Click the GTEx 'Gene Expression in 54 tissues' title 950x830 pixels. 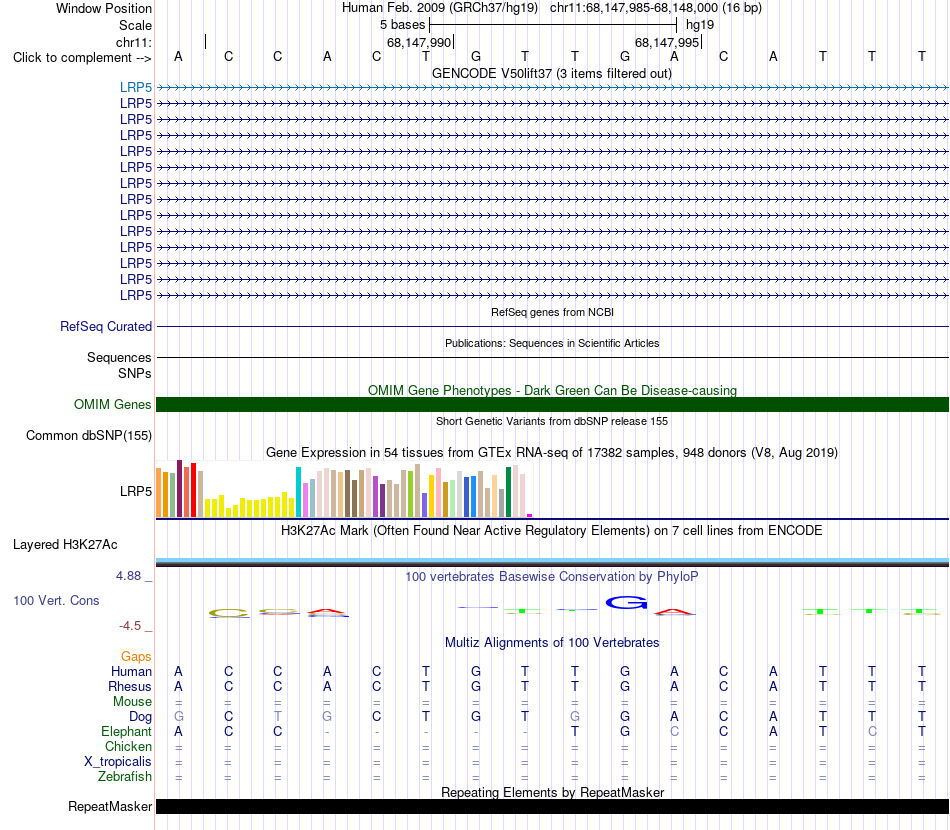coord(552,453)
